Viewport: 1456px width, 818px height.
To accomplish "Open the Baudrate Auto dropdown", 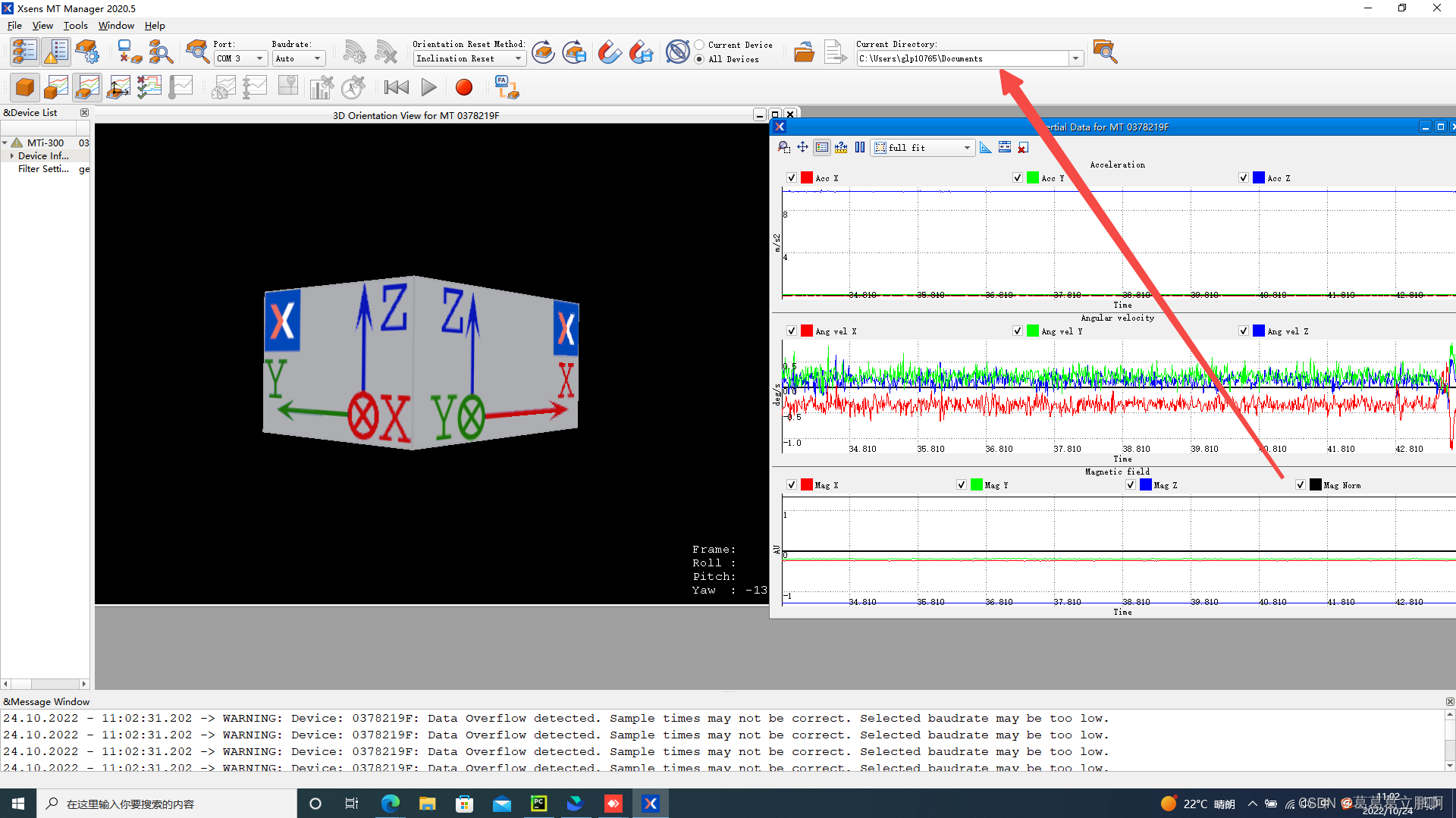I will tap(299, 58).
